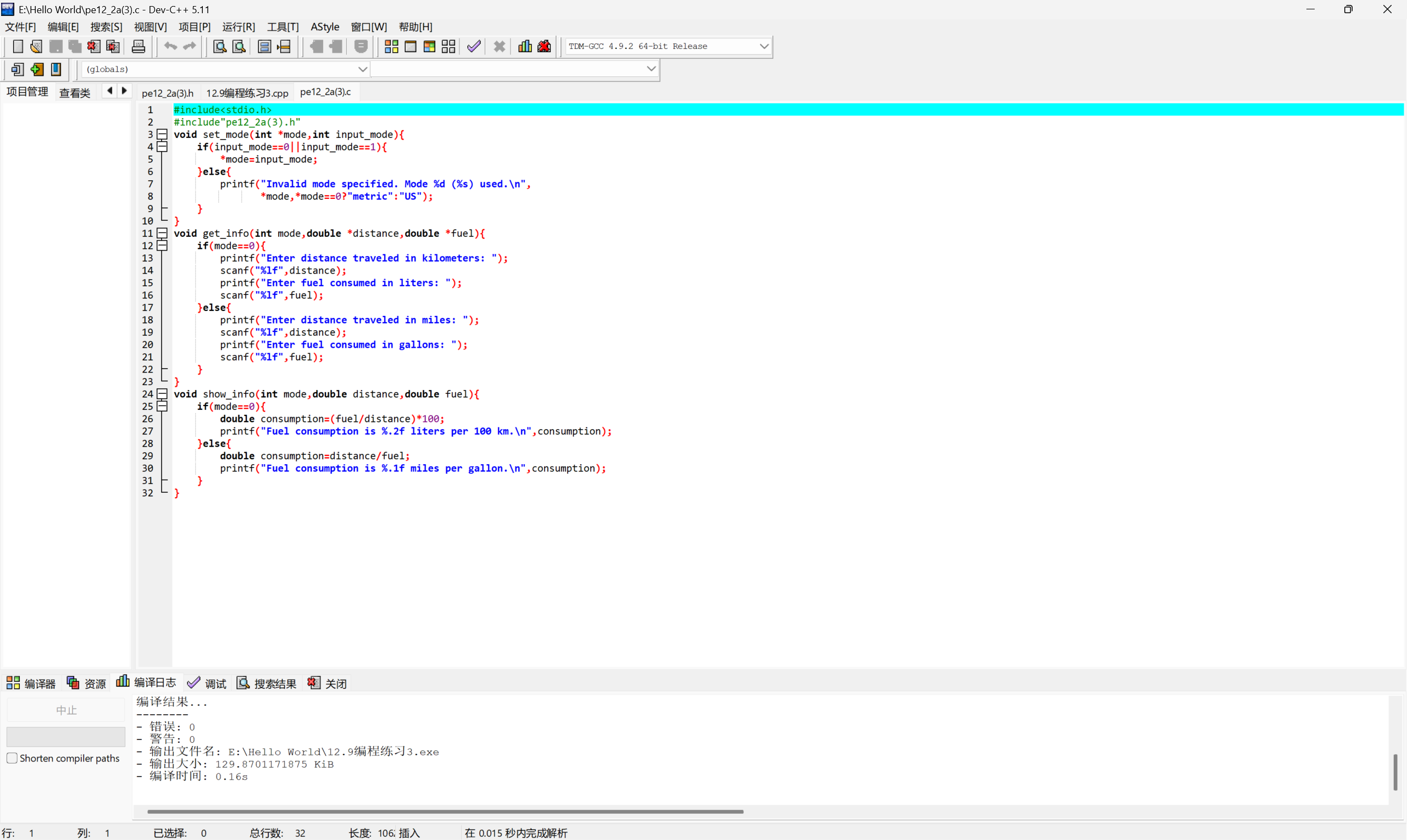Switch to the pe12_2a(3).h file tab
The image size is (1407, 840).
coord(168,93)
